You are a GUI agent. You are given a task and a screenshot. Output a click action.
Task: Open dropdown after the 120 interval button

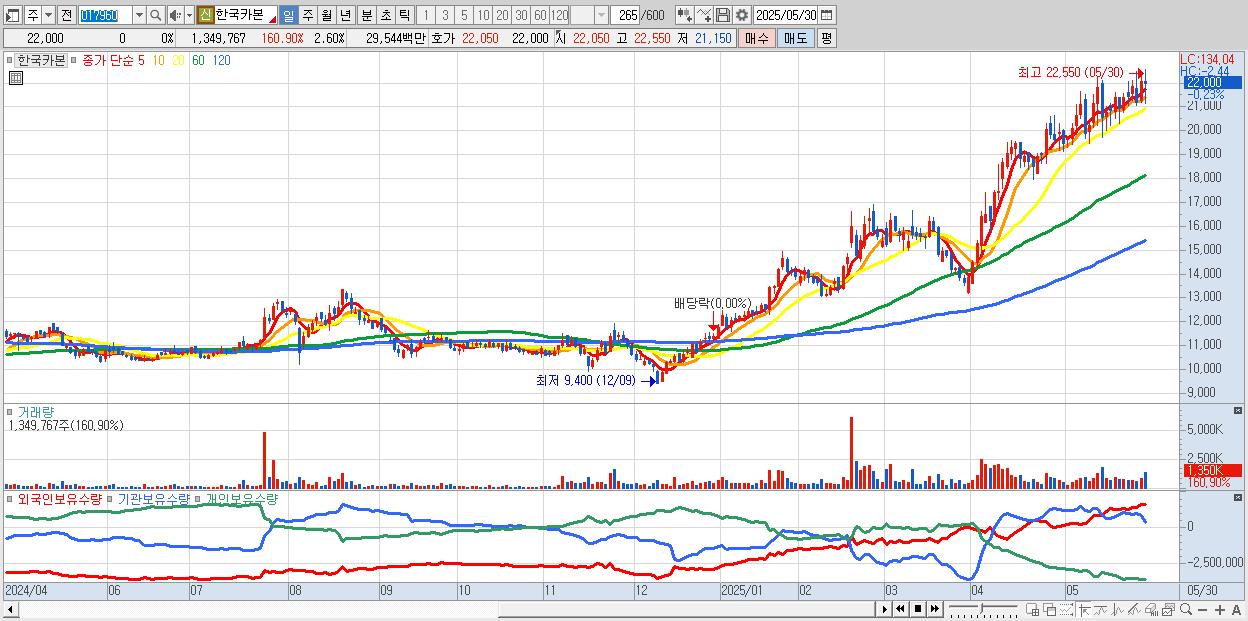(x=601, y=15)
